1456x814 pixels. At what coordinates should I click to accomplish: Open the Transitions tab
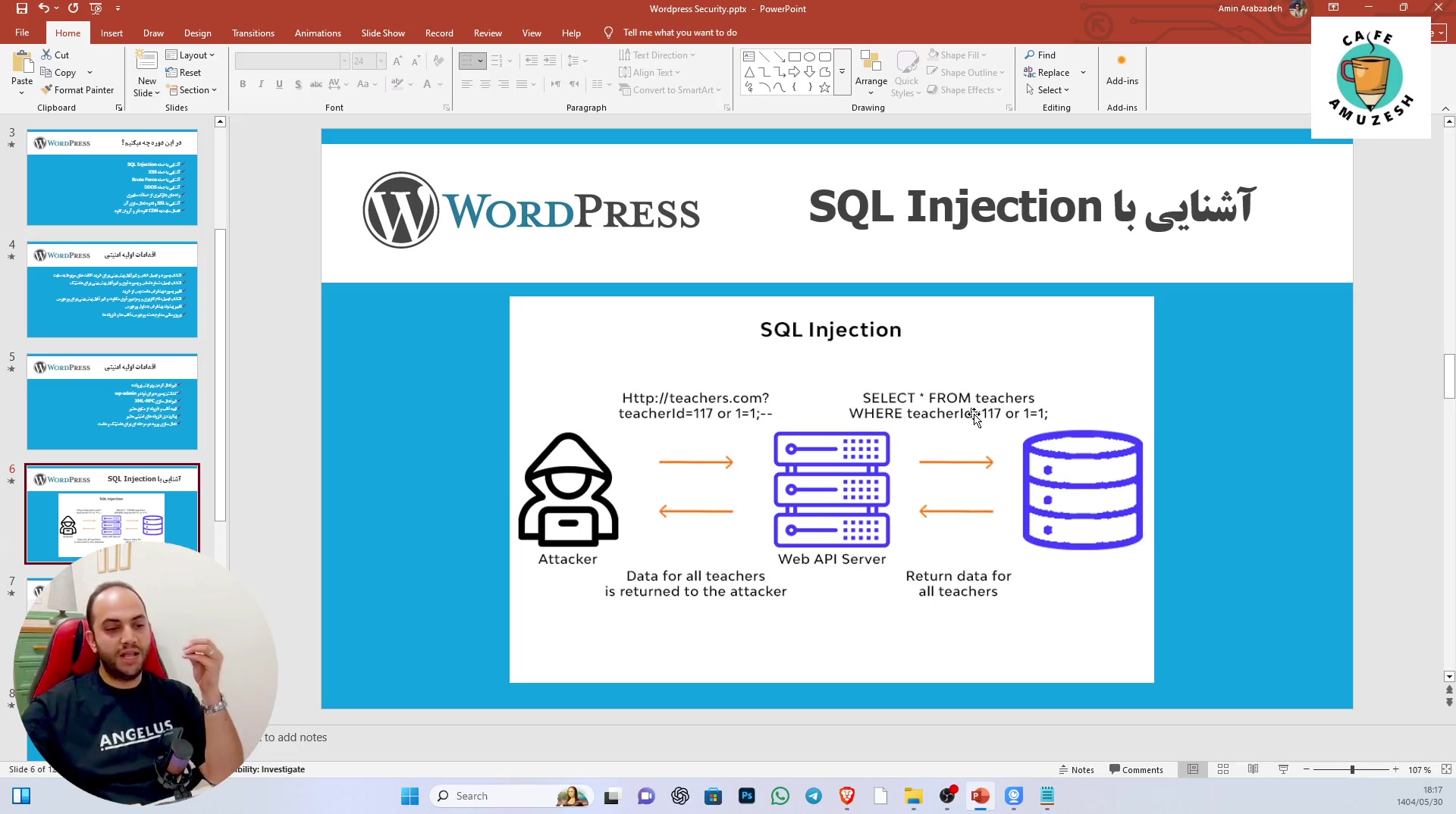point(253,33)
